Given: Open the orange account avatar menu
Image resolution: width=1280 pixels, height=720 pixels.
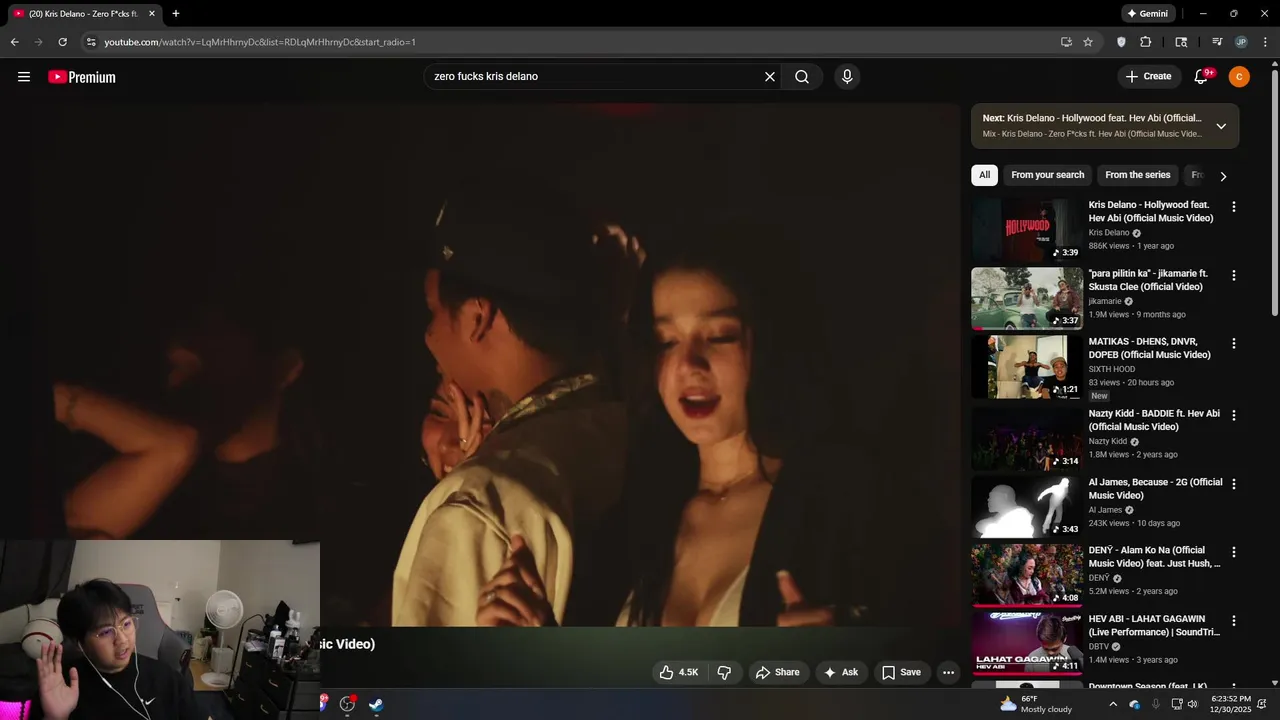Looking at the screenshot, I should [x=1239, y=77].
